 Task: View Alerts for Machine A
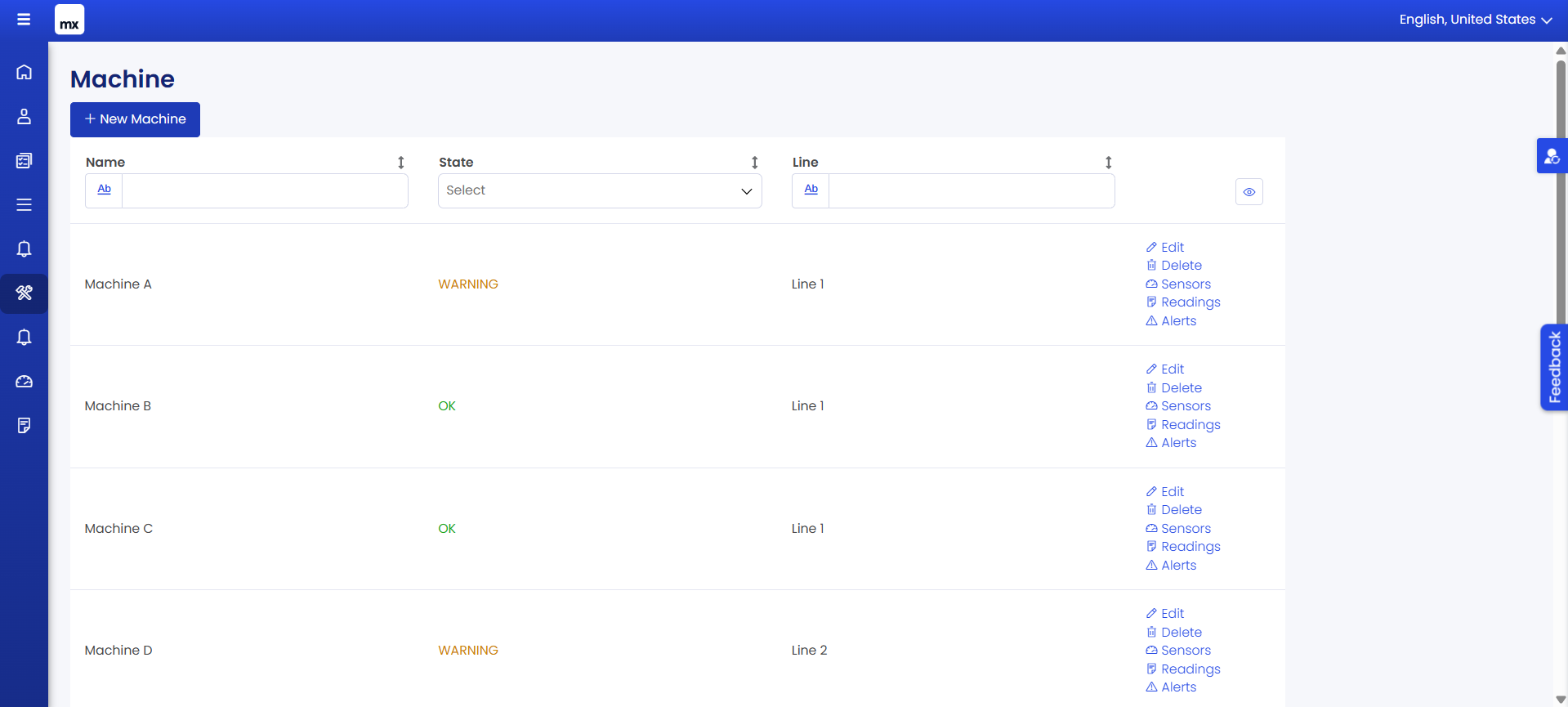point(1171,321)
